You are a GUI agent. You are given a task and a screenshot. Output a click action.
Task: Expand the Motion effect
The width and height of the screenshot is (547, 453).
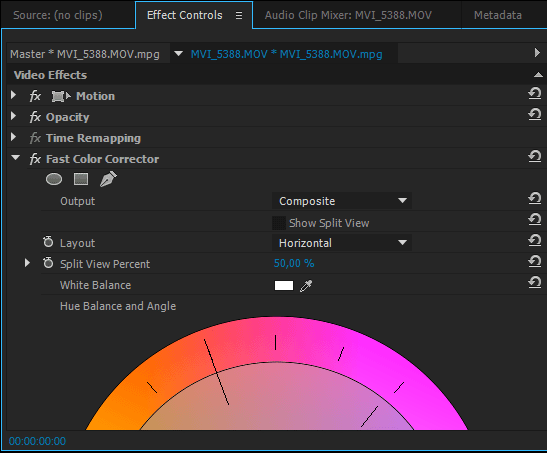click(x=14, y=95)
